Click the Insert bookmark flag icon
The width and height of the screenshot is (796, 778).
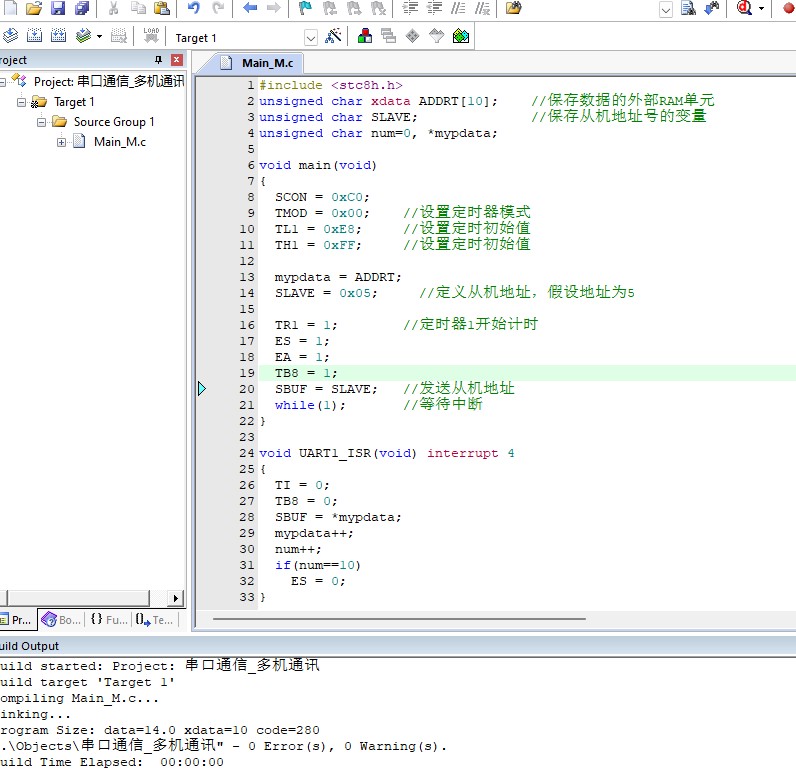click(305, 8)
